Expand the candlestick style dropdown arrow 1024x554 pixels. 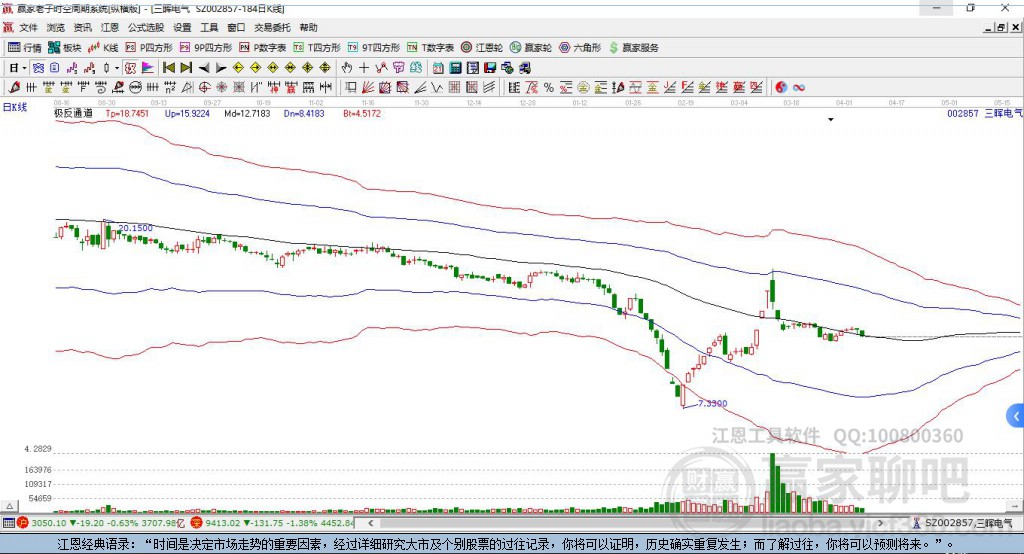tap(117, 68)
